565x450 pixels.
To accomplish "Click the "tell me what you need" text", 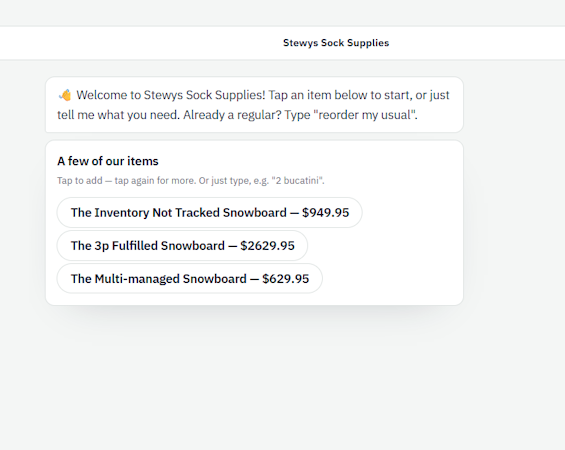I will click(x=117, y=115).
